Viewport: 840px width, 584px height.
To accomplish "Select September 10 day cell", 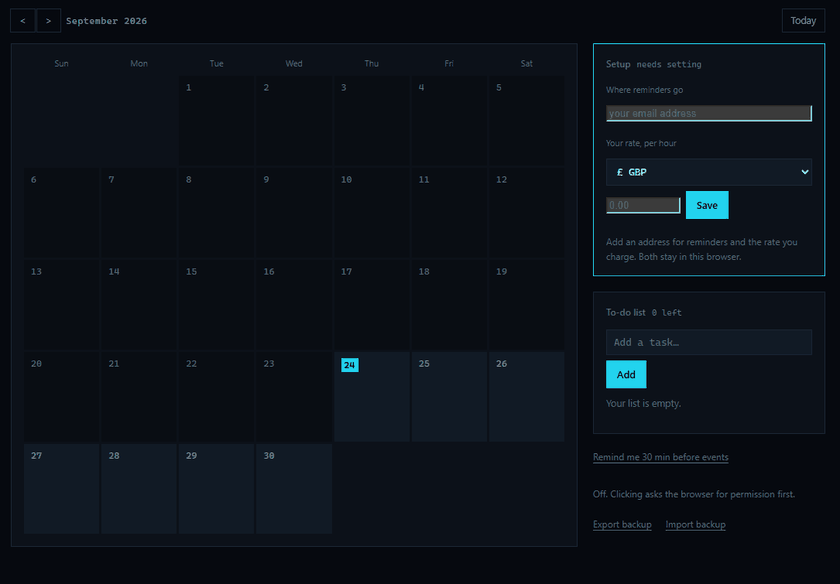I will click(372, 213).
